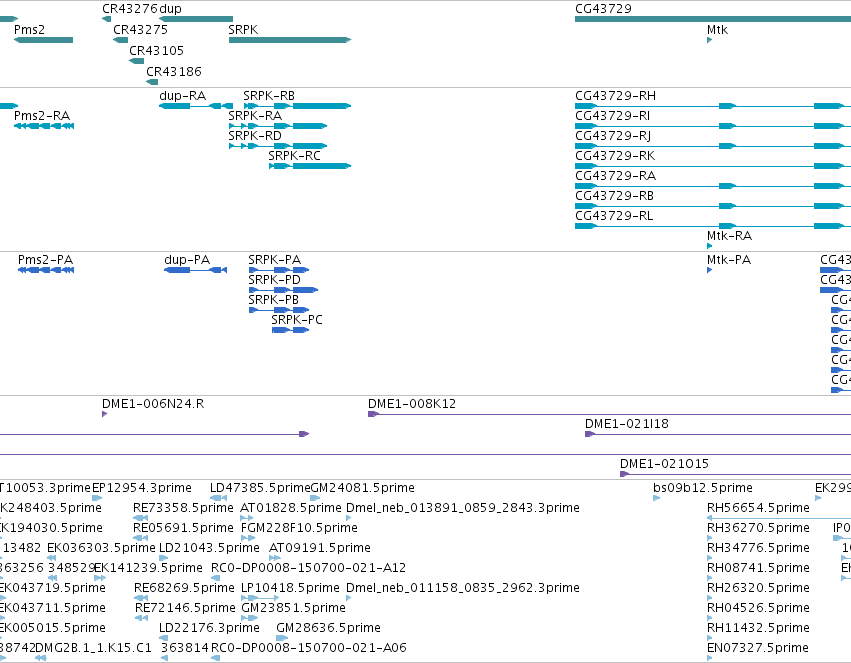Viewport: 851px width, 663px height.
Task: Select protein SRPK-PD
Action: click(283, 290)
